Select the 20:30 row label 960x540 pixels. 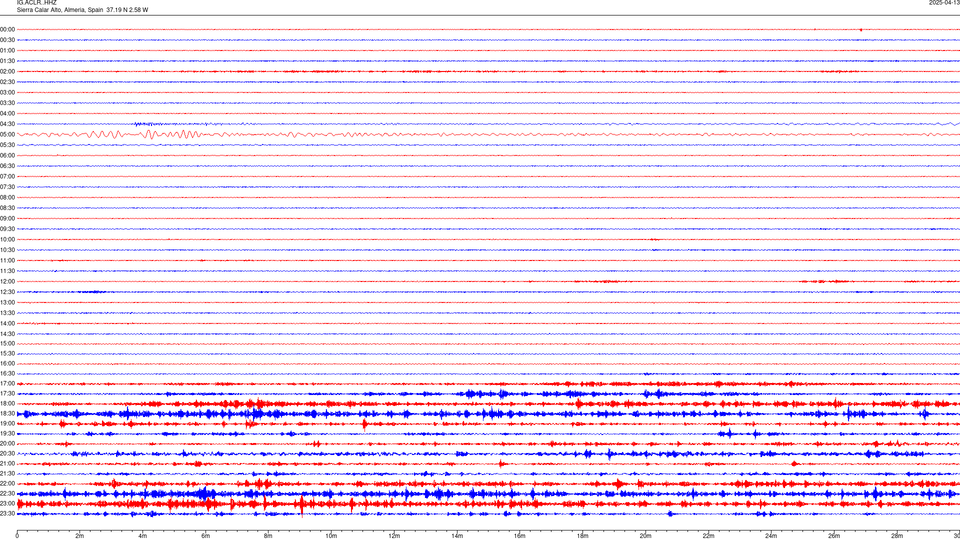tap(7, 454)
